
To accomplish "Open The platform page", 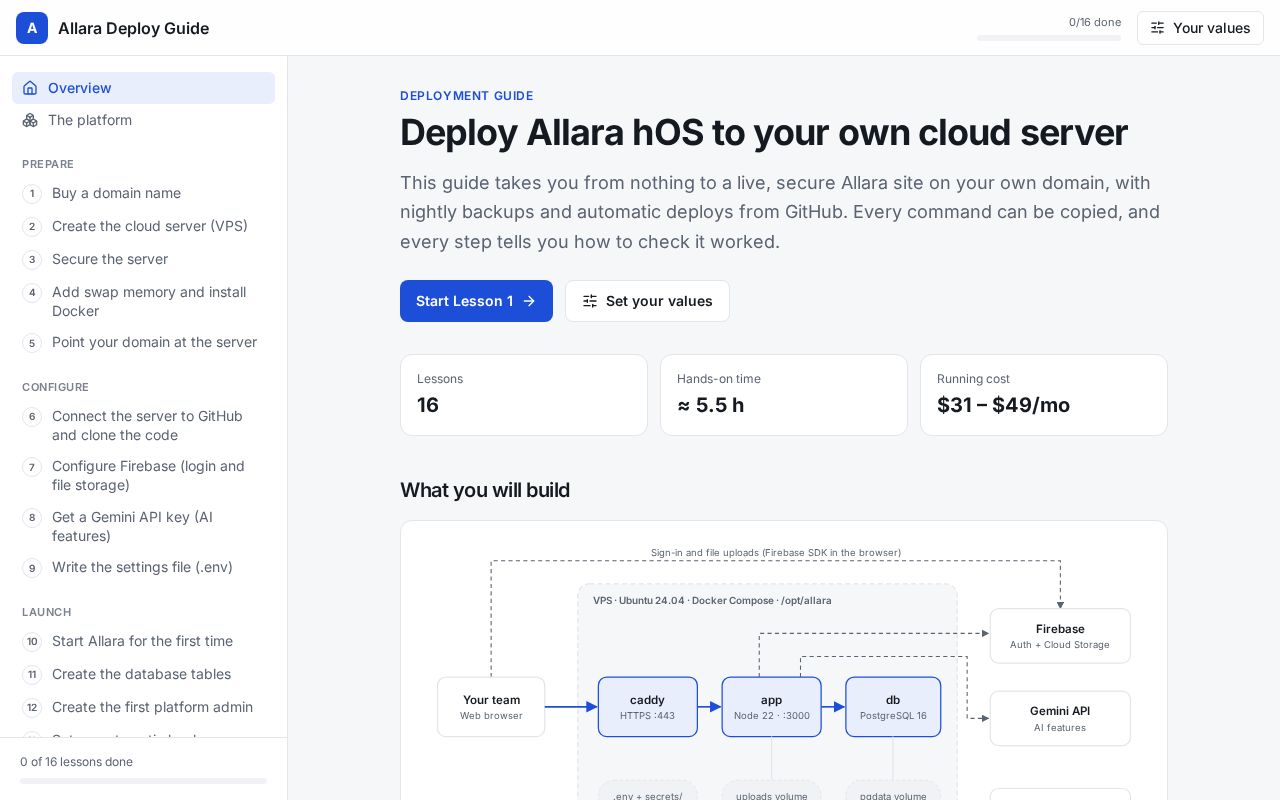I will 143,120.
